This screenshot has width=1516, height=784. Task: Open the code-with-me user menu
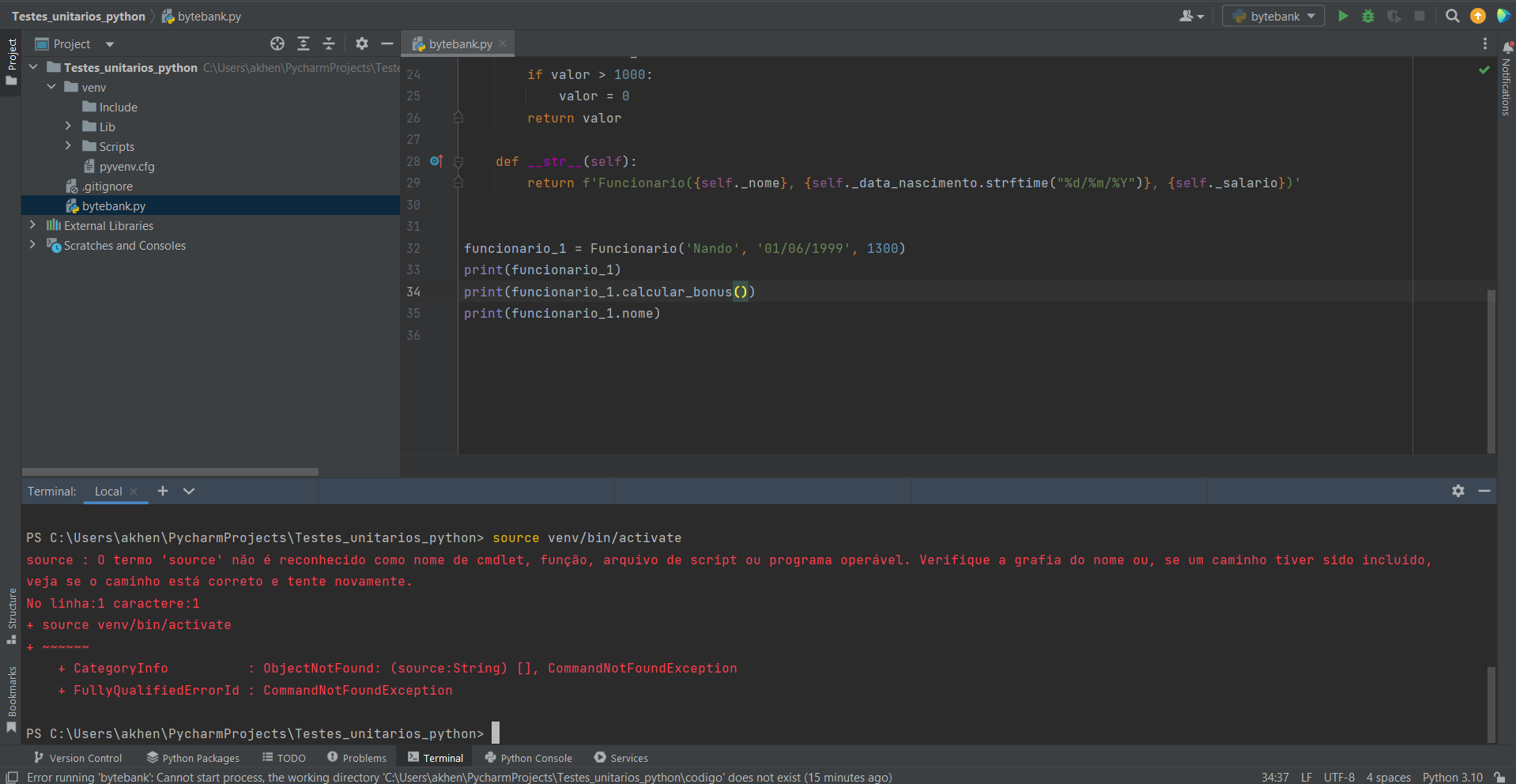pyautogui.click(x=1191, y=16)
